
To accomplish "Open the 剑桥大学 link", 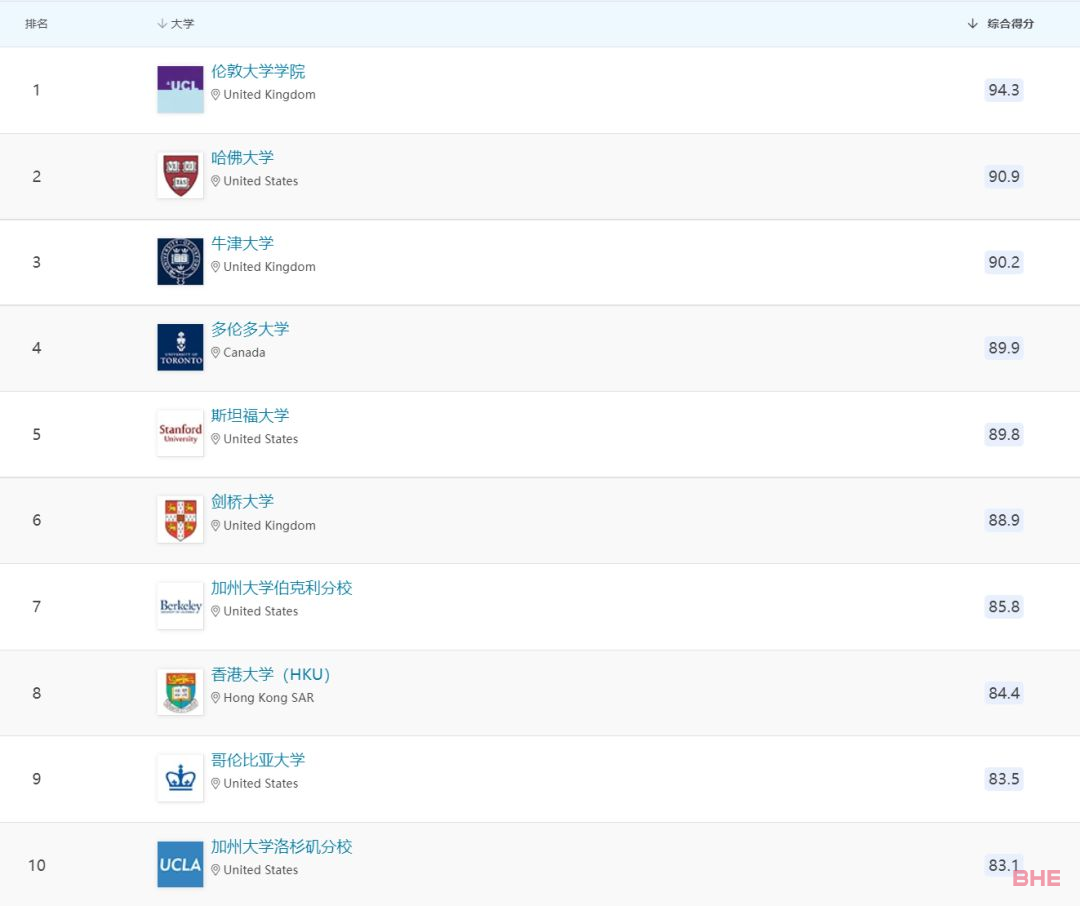I will coord(242,502).
